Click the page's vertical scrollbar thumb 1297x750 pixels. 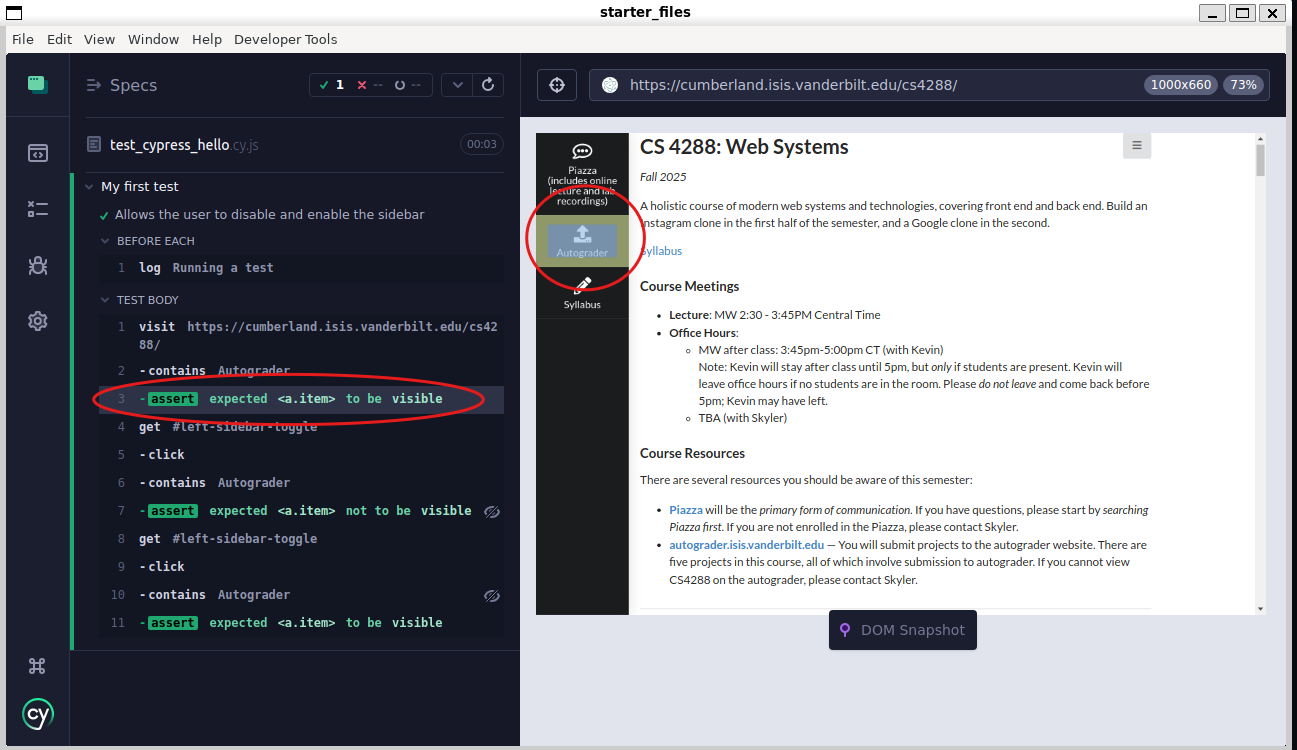1260,160
